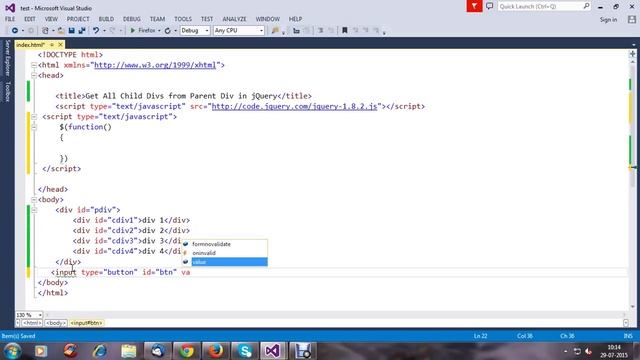Close the index.html tab
Viewport: 640px width, 360px height.
click(60, 44)
